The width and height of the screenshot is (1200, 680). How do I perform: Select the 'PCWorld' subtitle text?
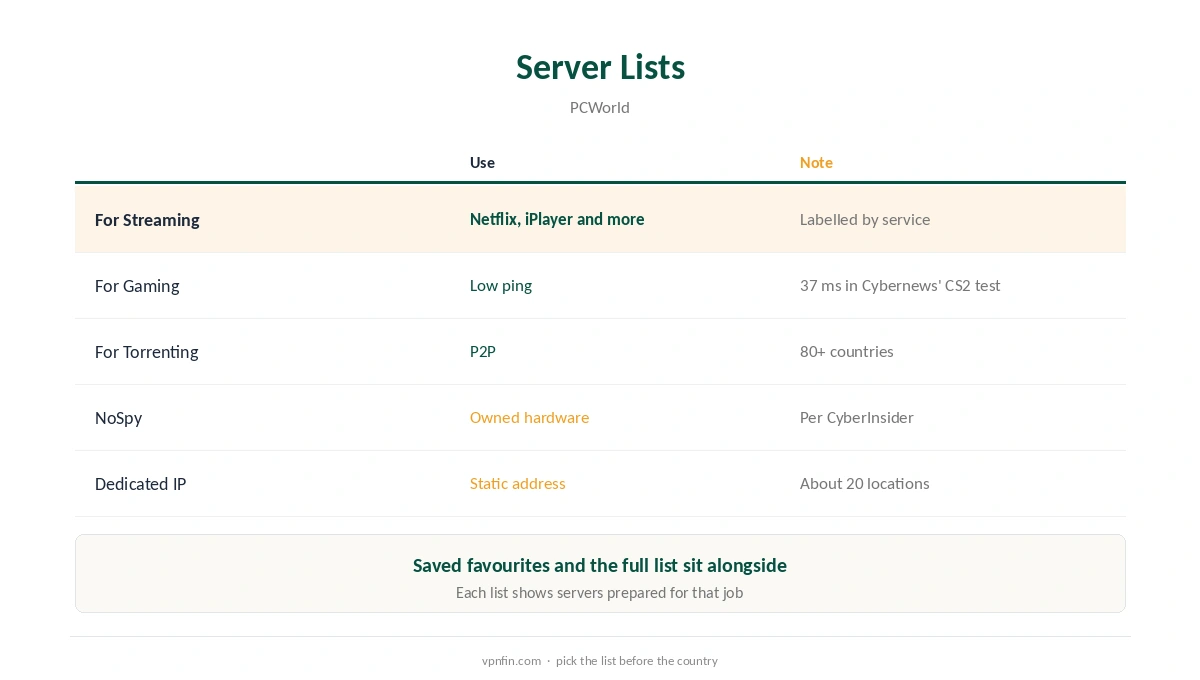point(600,108)
